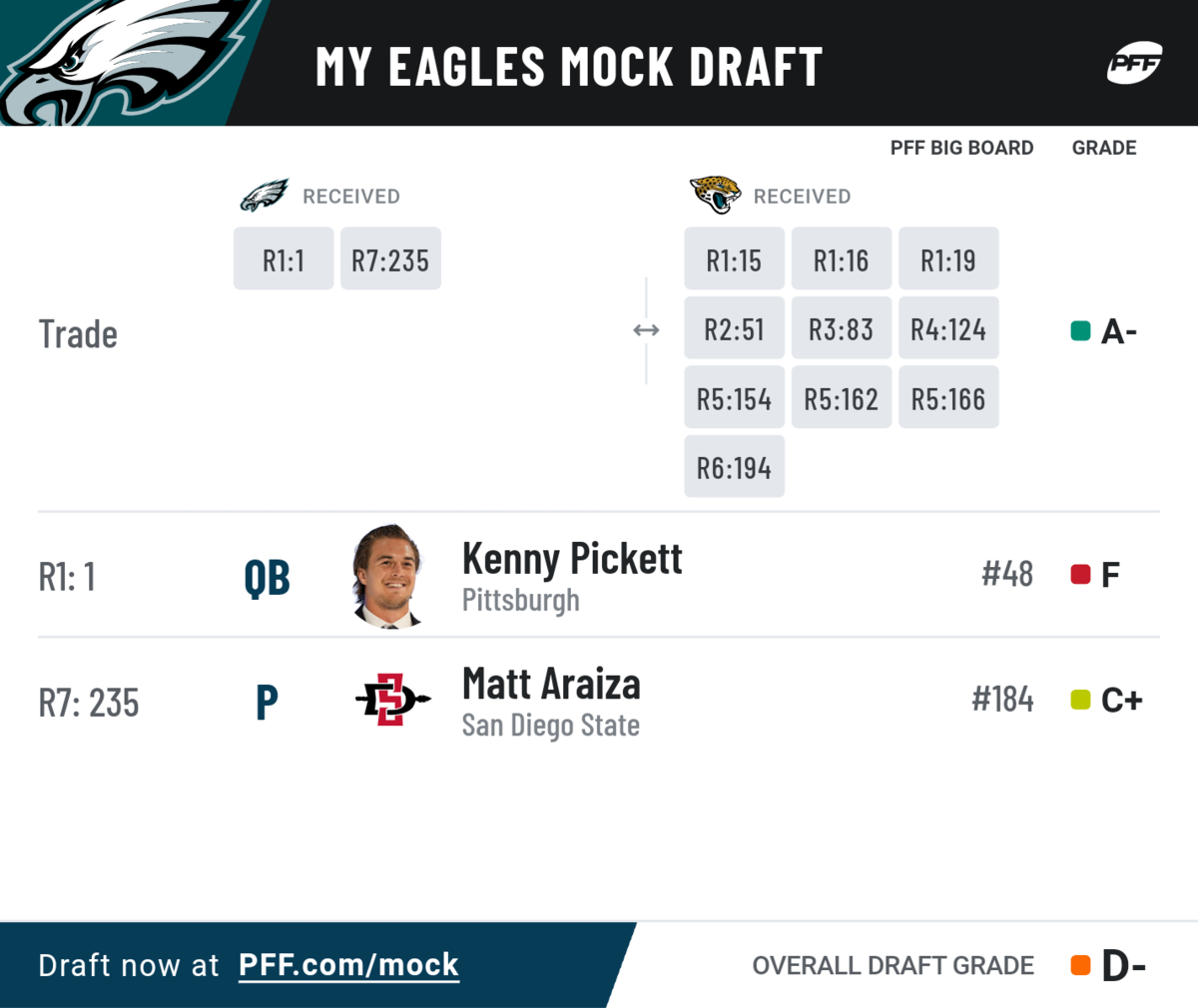Screen dimensions: 1198x1008
Task: Click the Kenny Pickett player name
Action: click(x=572, y=559)
